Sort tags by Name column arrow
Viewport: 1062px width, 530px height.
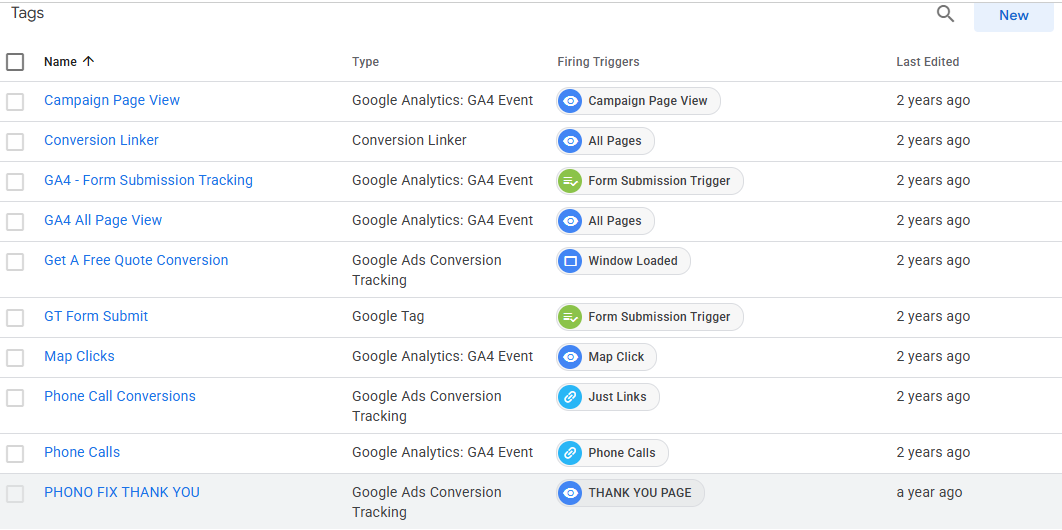(88, 61)
